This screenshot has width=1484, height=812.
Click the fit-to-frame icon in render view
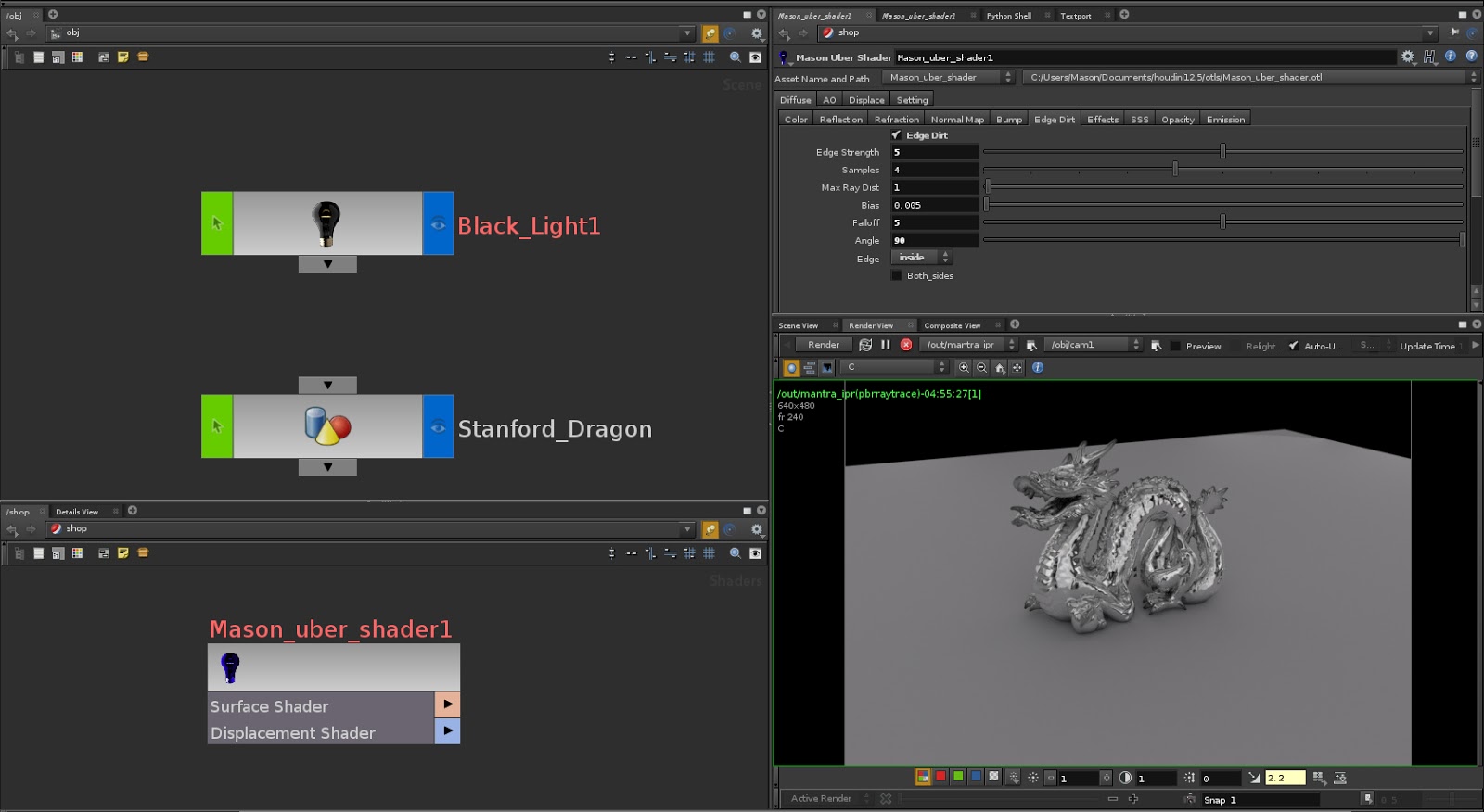pos(1017,368)
